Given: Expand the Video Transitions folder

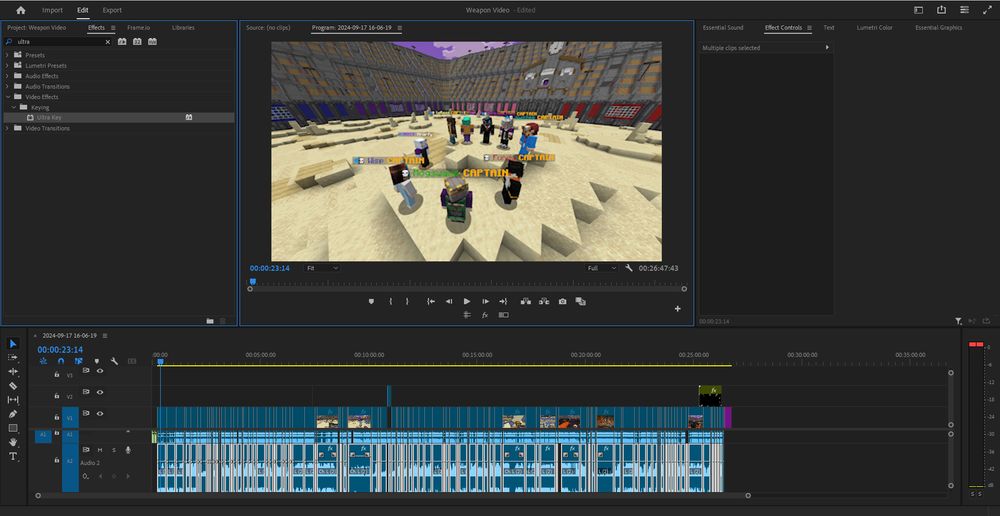Looking at the screenshot, I should tap(8, 128).
